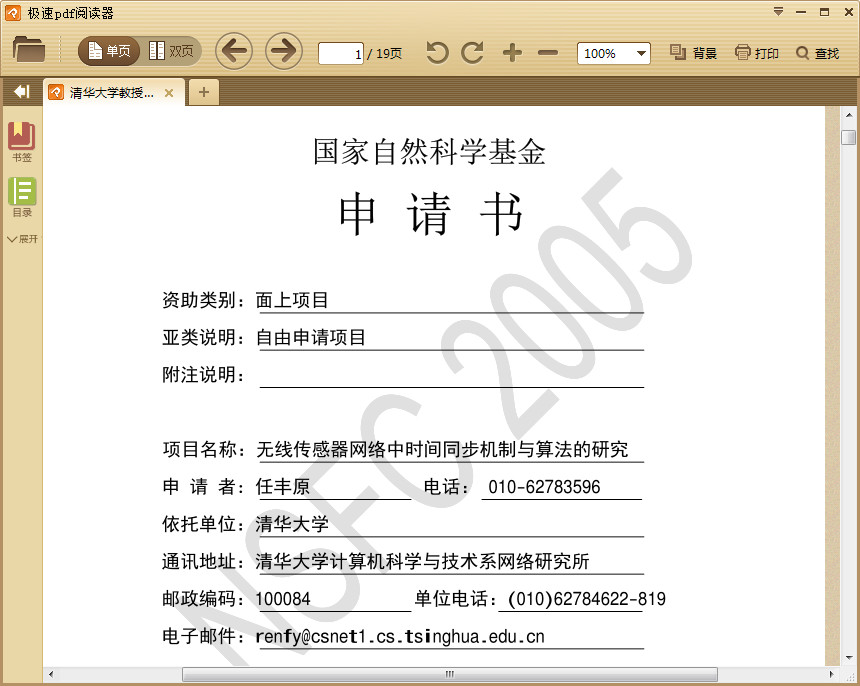The height and width of the screenshot is (686, 860).
Task: Collapse the left sidebar with the arrow icon
Action: tap(20, 91)
